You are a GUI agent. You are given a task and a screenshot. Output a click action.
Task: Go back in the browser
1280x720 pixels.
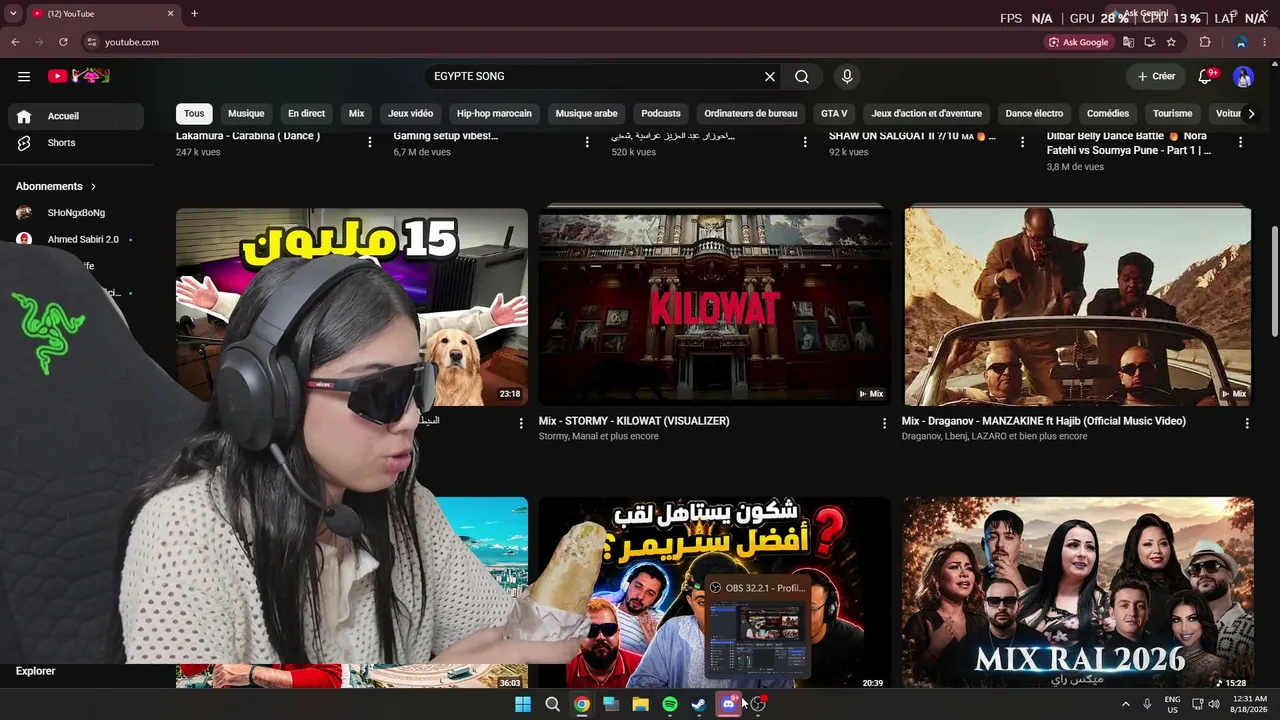pos(15,42)
